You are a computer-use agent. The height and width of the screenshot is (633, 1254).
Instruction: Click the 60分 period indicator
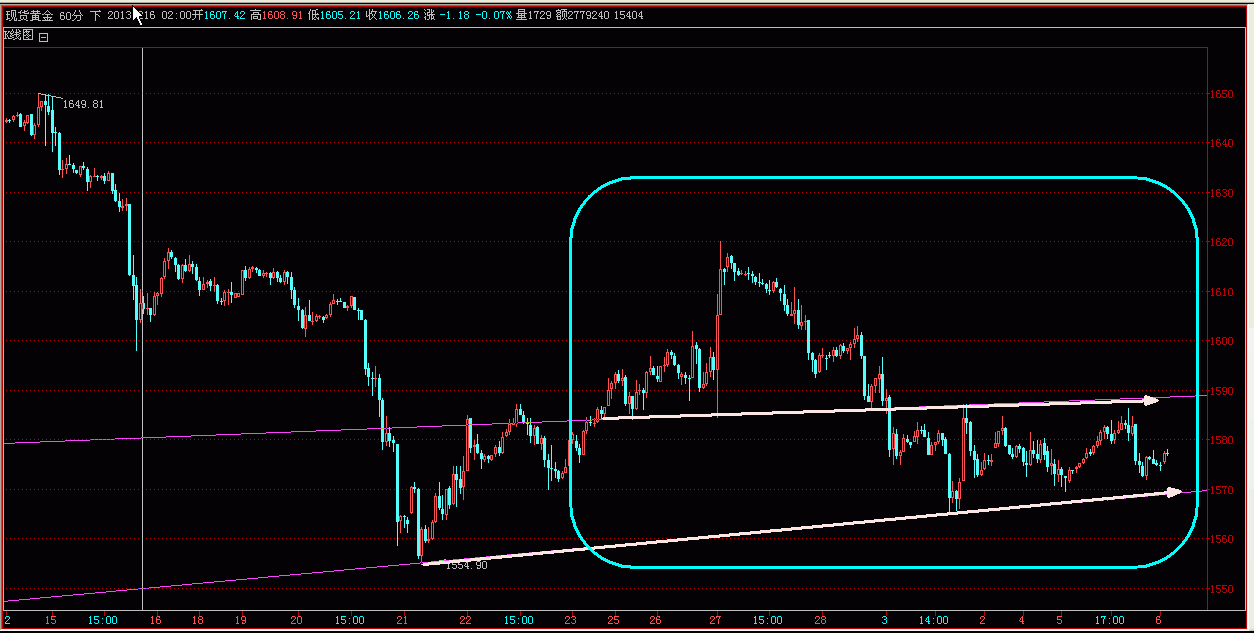[x=72, y=15]
